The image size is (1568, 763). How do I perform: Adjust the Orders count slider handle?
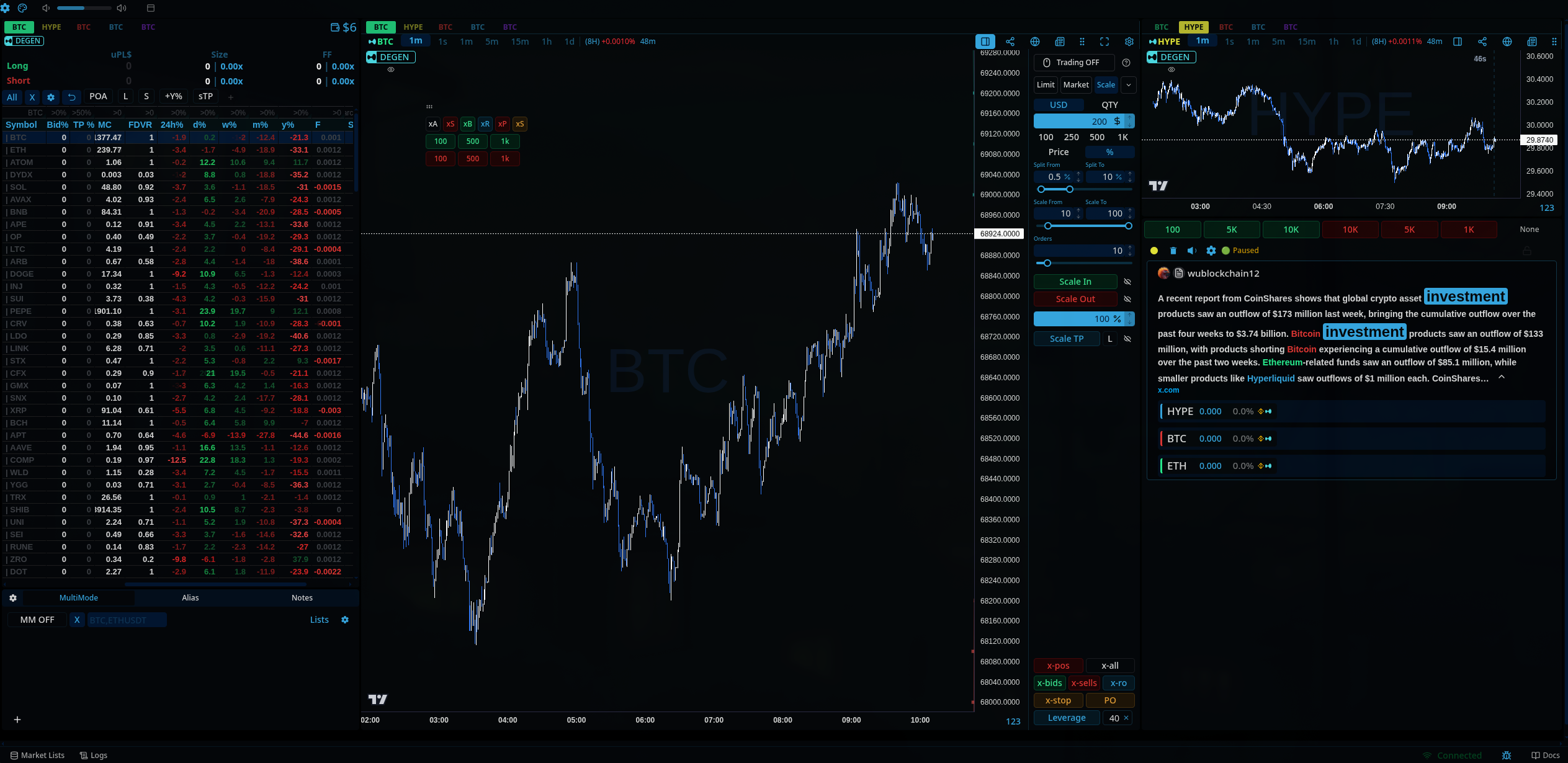coord(1047,263)
